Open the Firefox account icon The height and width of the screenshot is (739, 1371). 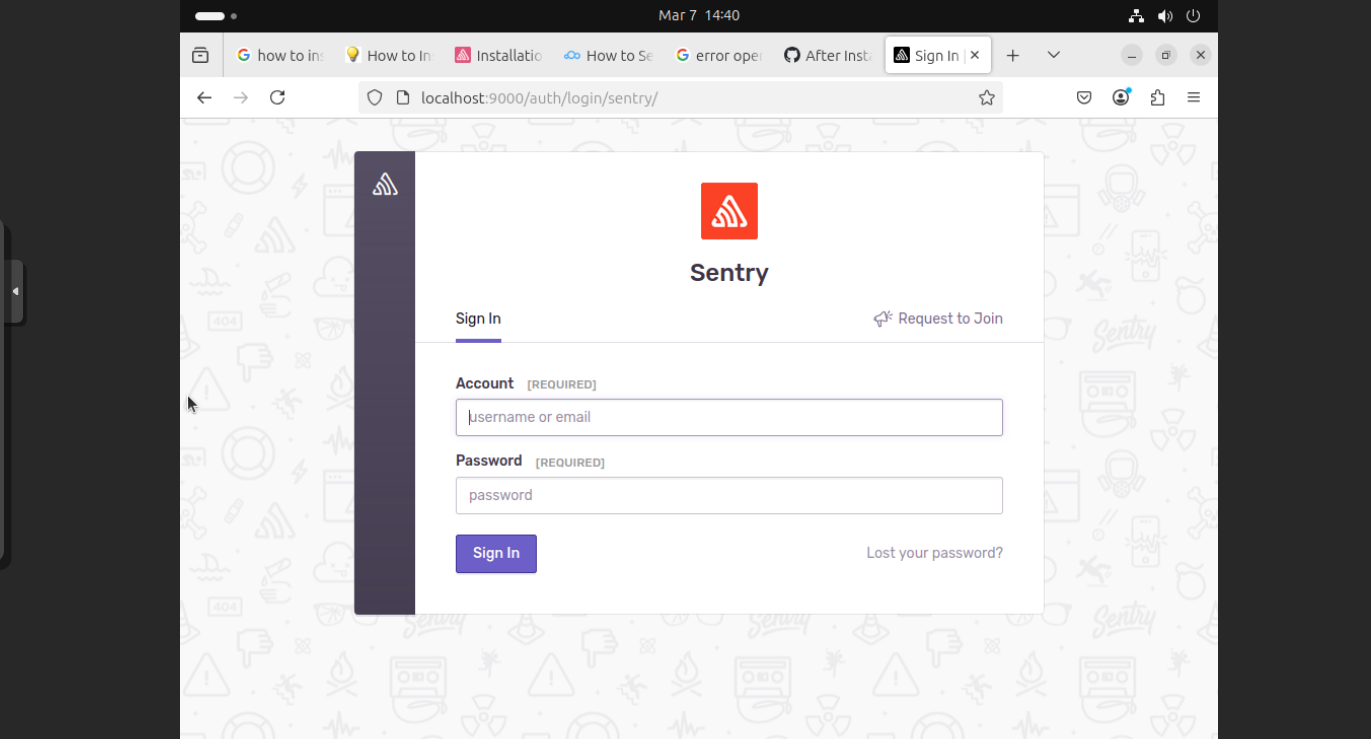coord(1121,97)
